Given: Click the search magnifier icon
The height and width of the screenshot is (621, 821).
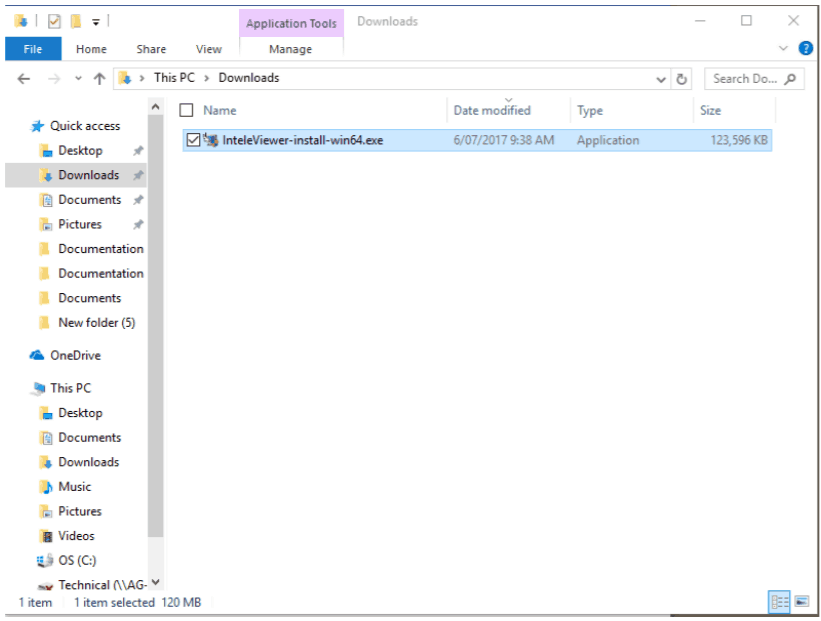Looking at the screenshot, I should coord(790,79).
